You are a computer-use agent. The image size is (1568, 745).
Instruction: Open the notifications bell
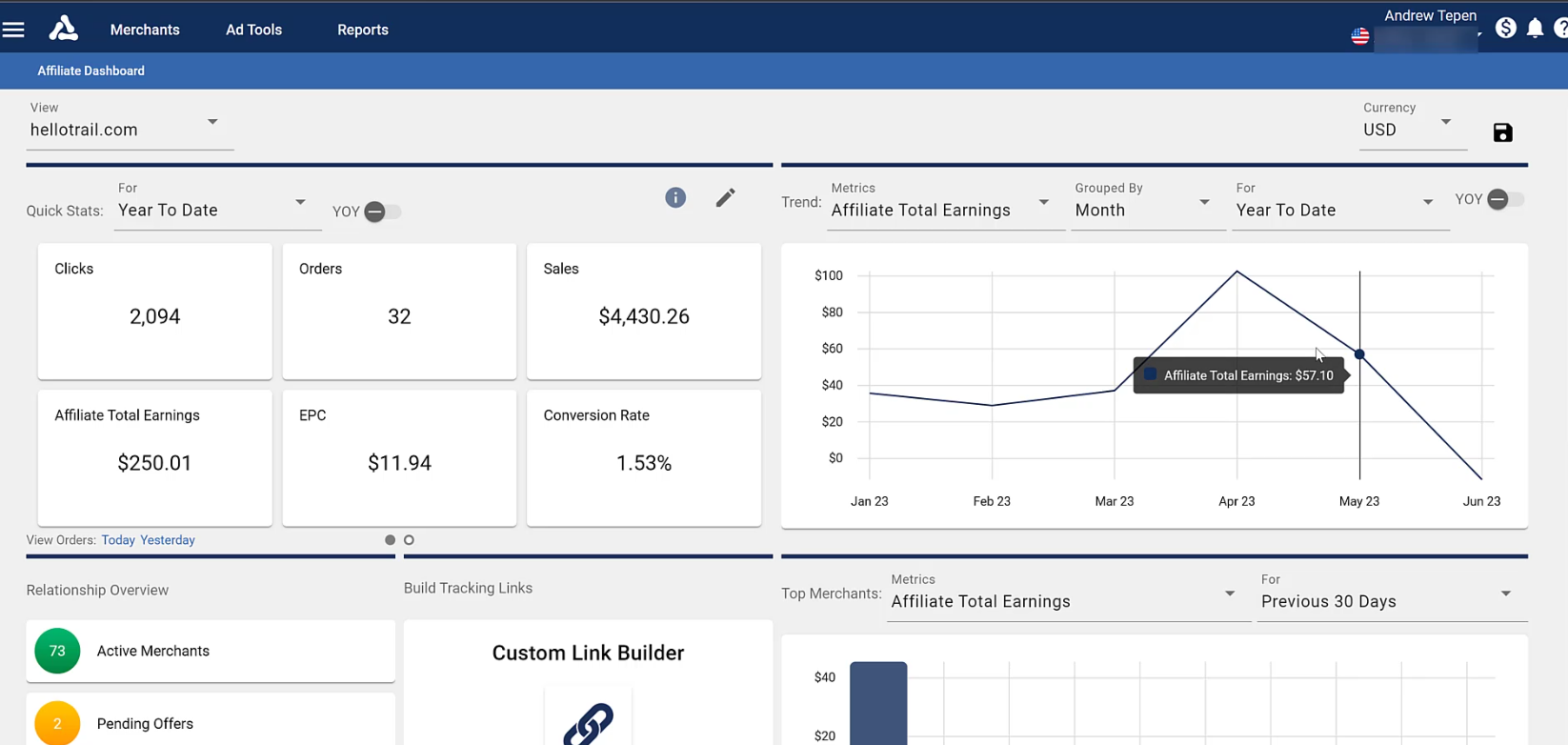point(1535,29)
